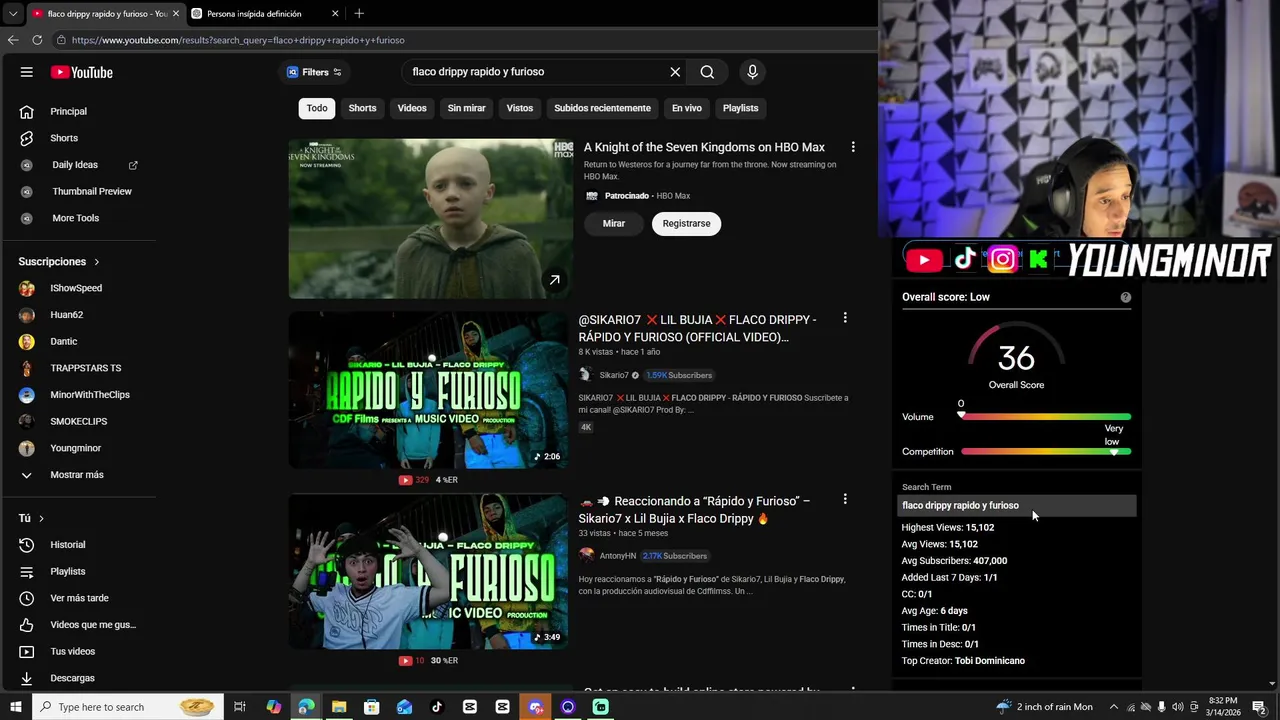Select the Todo filter chip
The image size is (1280, 720).
[317, 108]
